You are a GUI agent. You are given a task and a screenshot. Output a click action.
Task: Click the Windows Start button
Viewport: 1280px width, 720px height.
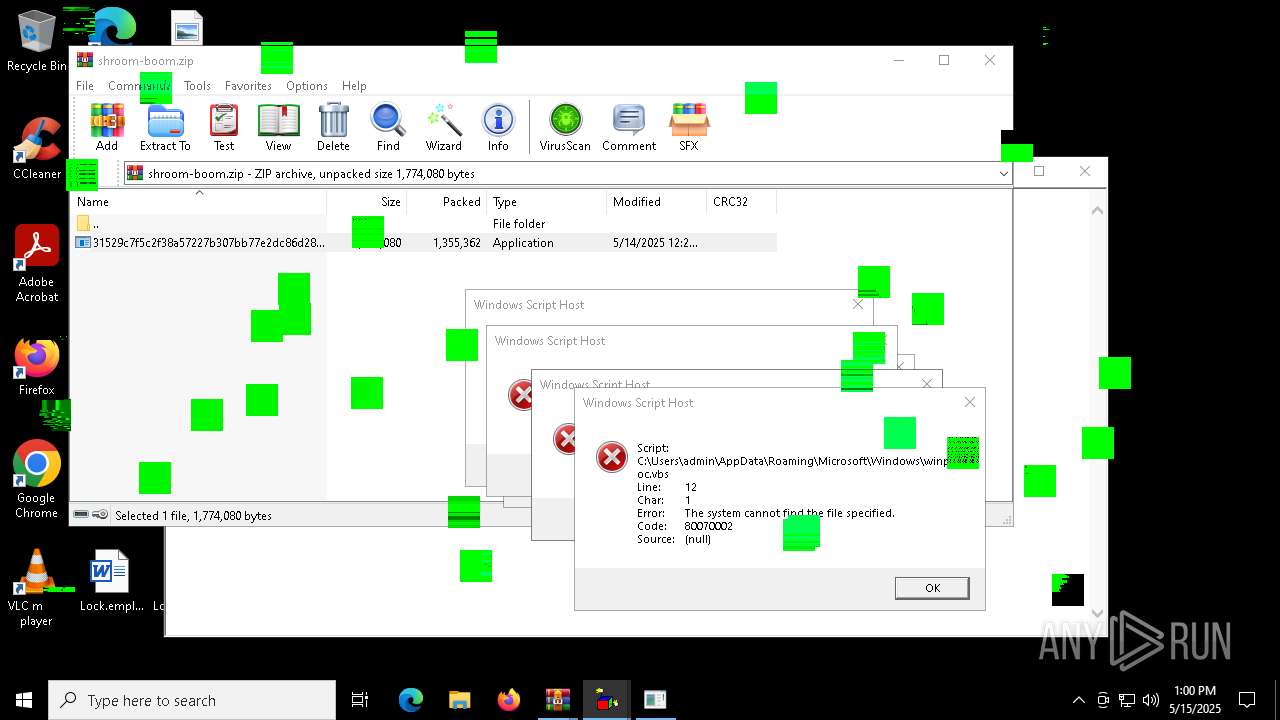tap(24, 700)
